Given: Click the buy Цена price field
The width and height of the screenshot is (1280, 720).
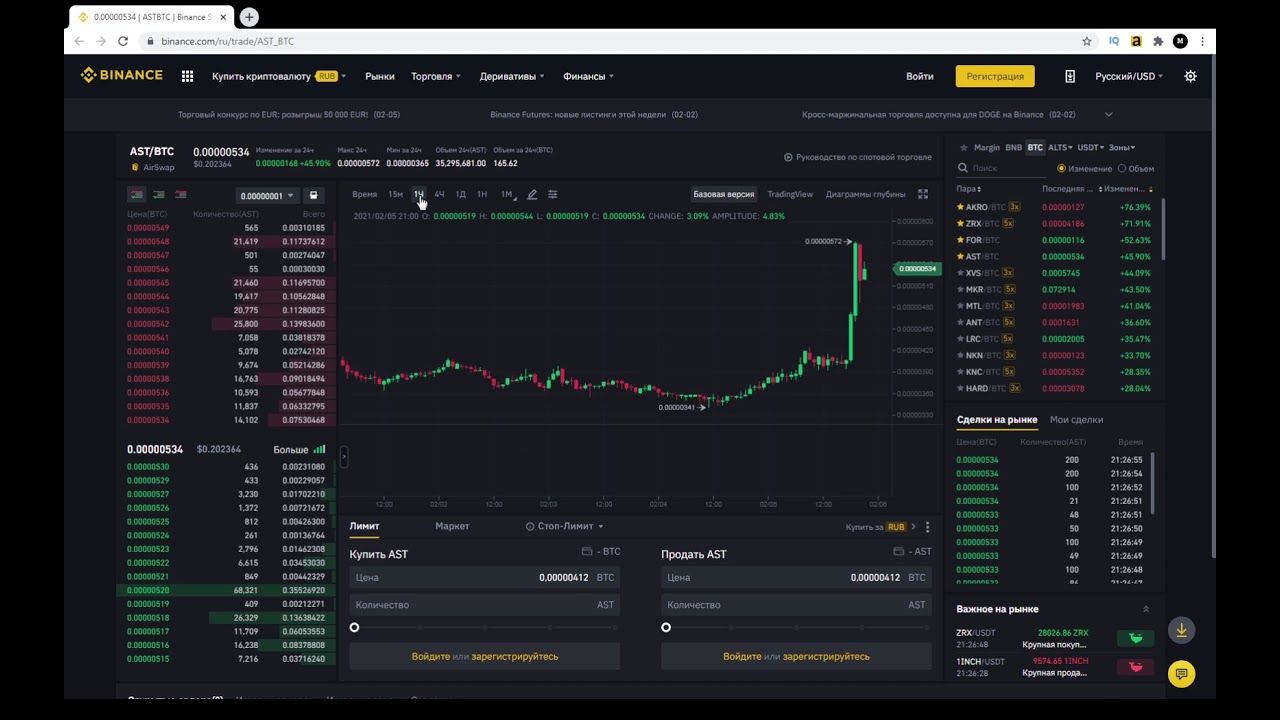Looking at the screenshot, I should tap(484, 578).
